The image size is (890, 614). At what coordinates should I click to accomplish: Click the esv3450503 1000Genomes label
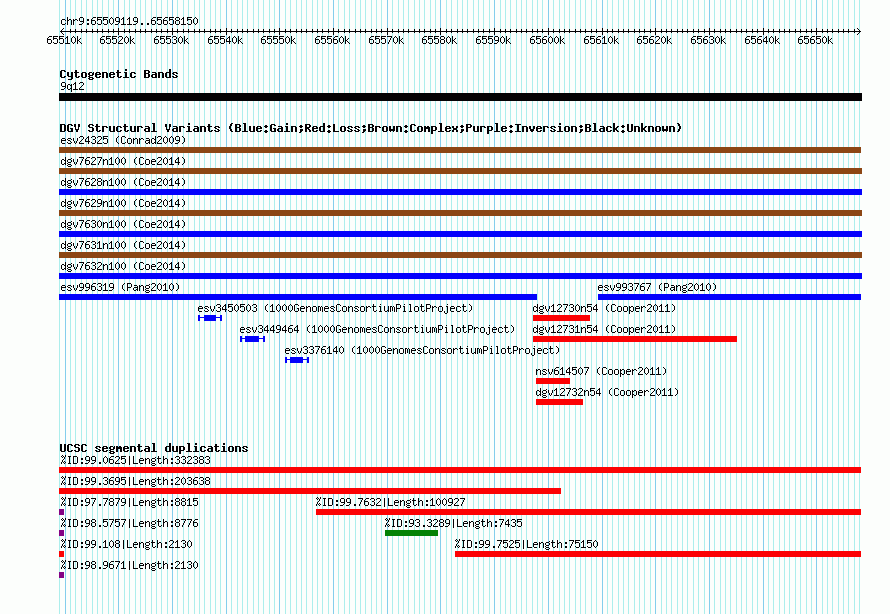pyautogui.click(x=335, y=308)
